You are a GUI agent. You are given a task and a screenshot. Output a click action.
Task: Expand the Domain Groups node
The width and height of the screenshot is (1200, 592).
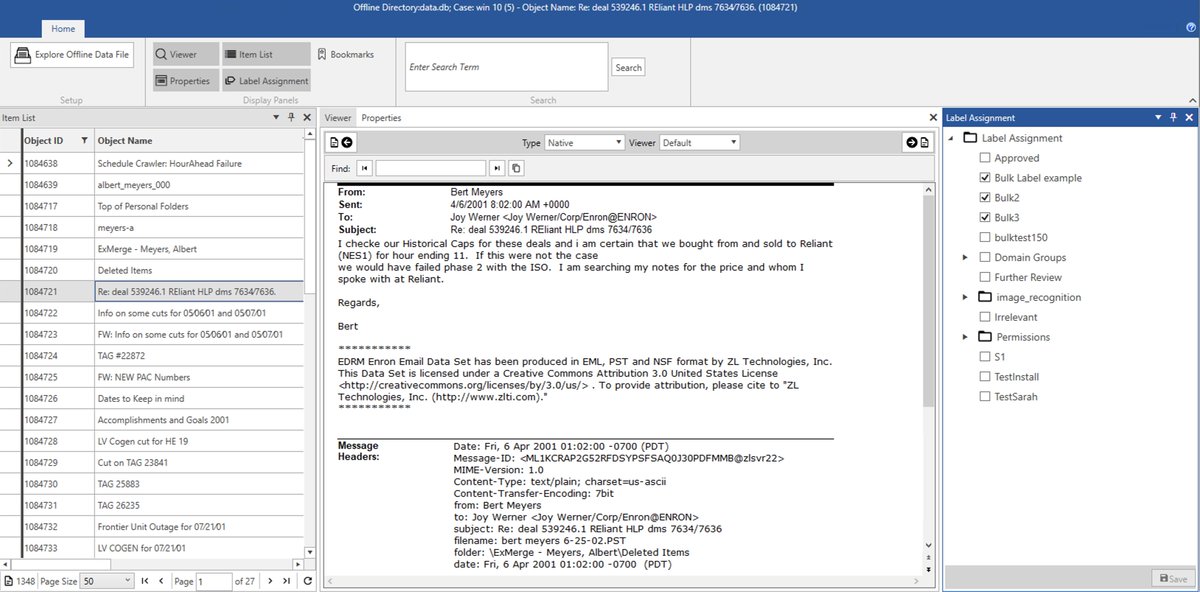[966, 257]
